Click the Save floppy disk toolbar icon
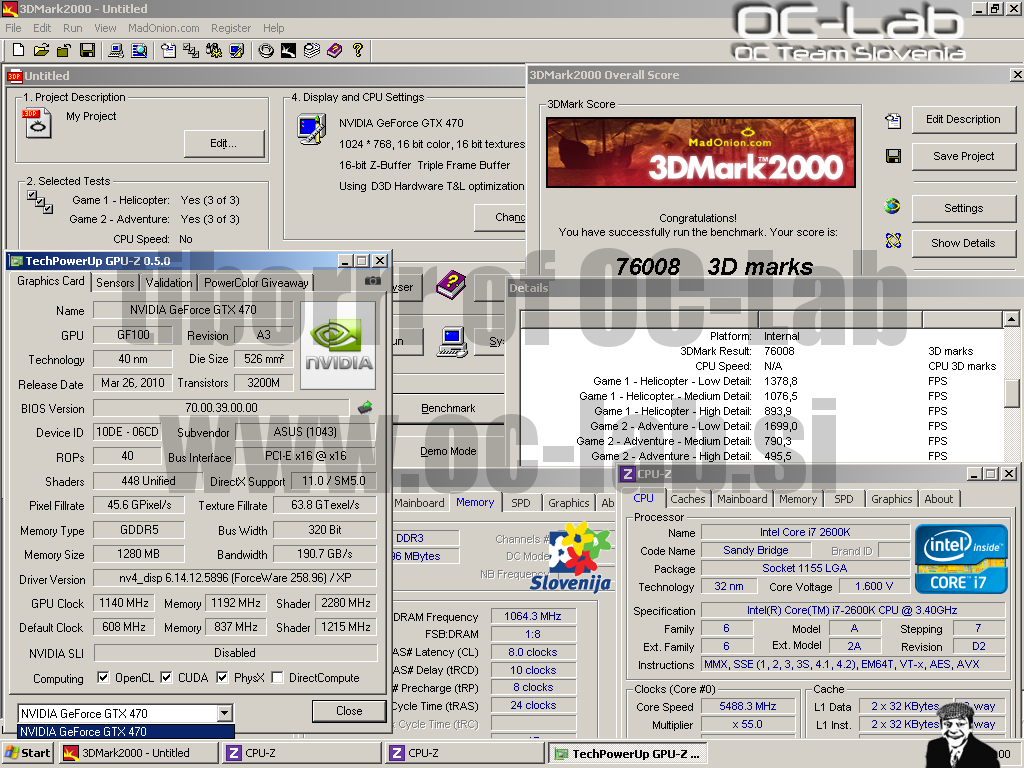 click(x=87, y=50)
